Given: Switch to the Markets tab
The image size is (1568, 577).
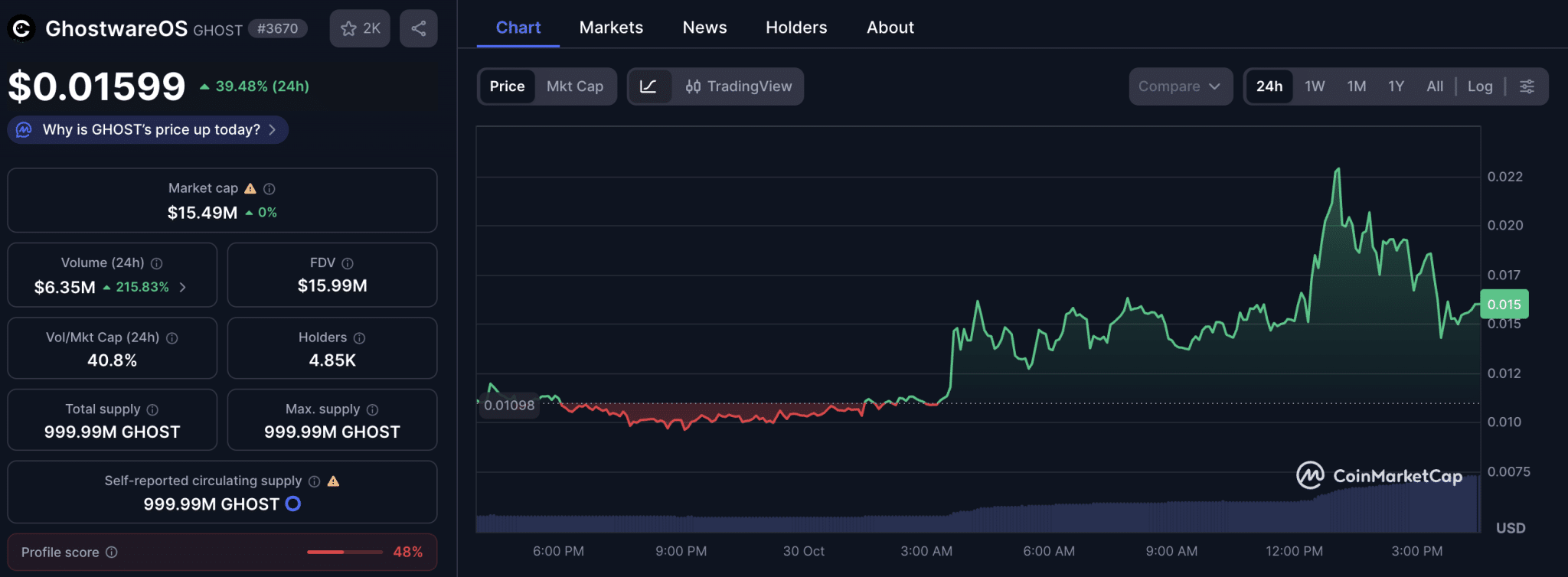Looking at the screenshot, I should coord(611,28).
